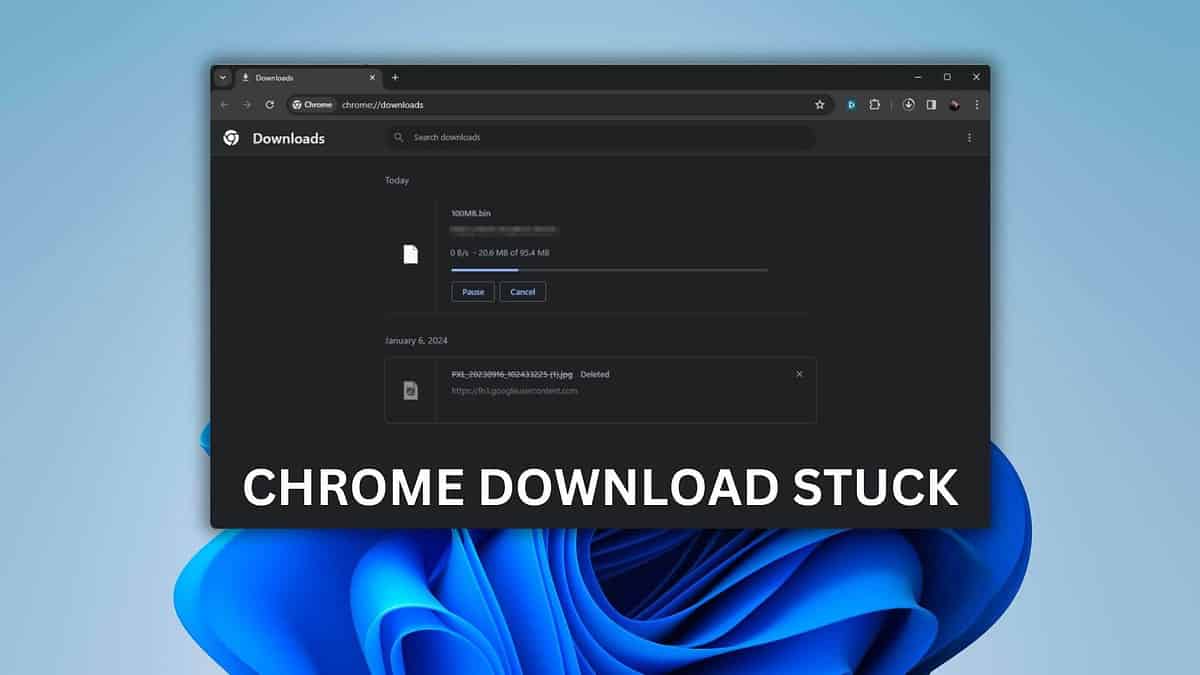Screen dimensions: 1200x675
Task: Open the tab search chevron
Action: pos(222,77)
